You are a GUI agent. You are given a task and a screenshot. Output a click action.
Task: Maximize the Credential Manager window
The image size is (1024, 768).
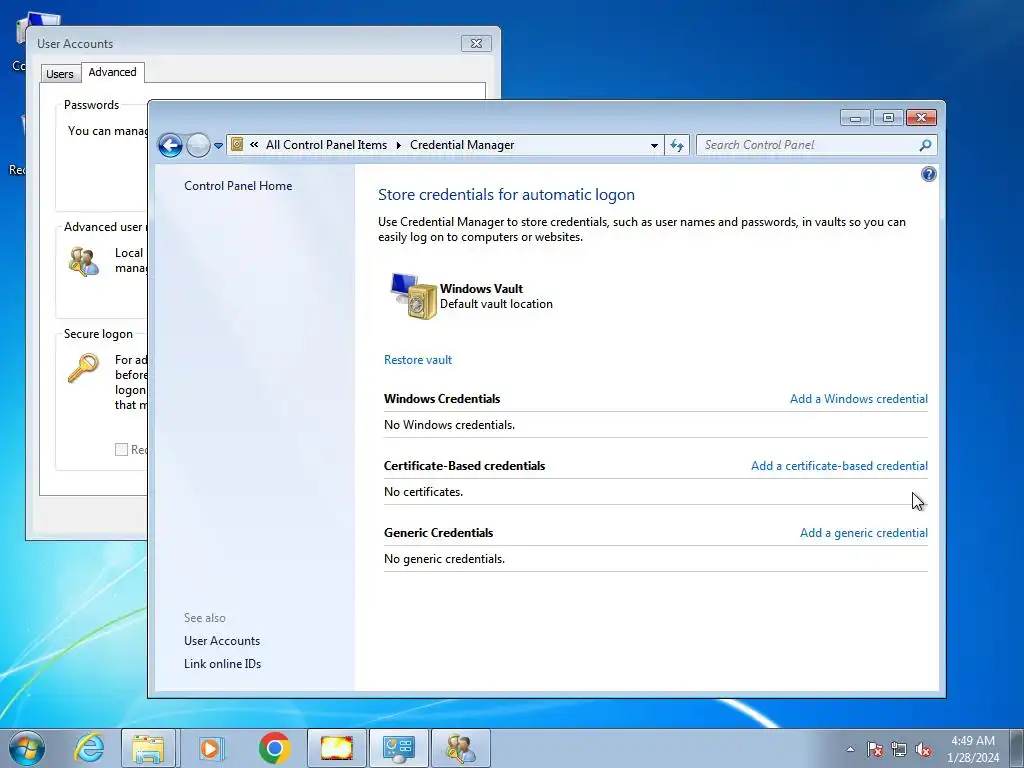(888, 118)
